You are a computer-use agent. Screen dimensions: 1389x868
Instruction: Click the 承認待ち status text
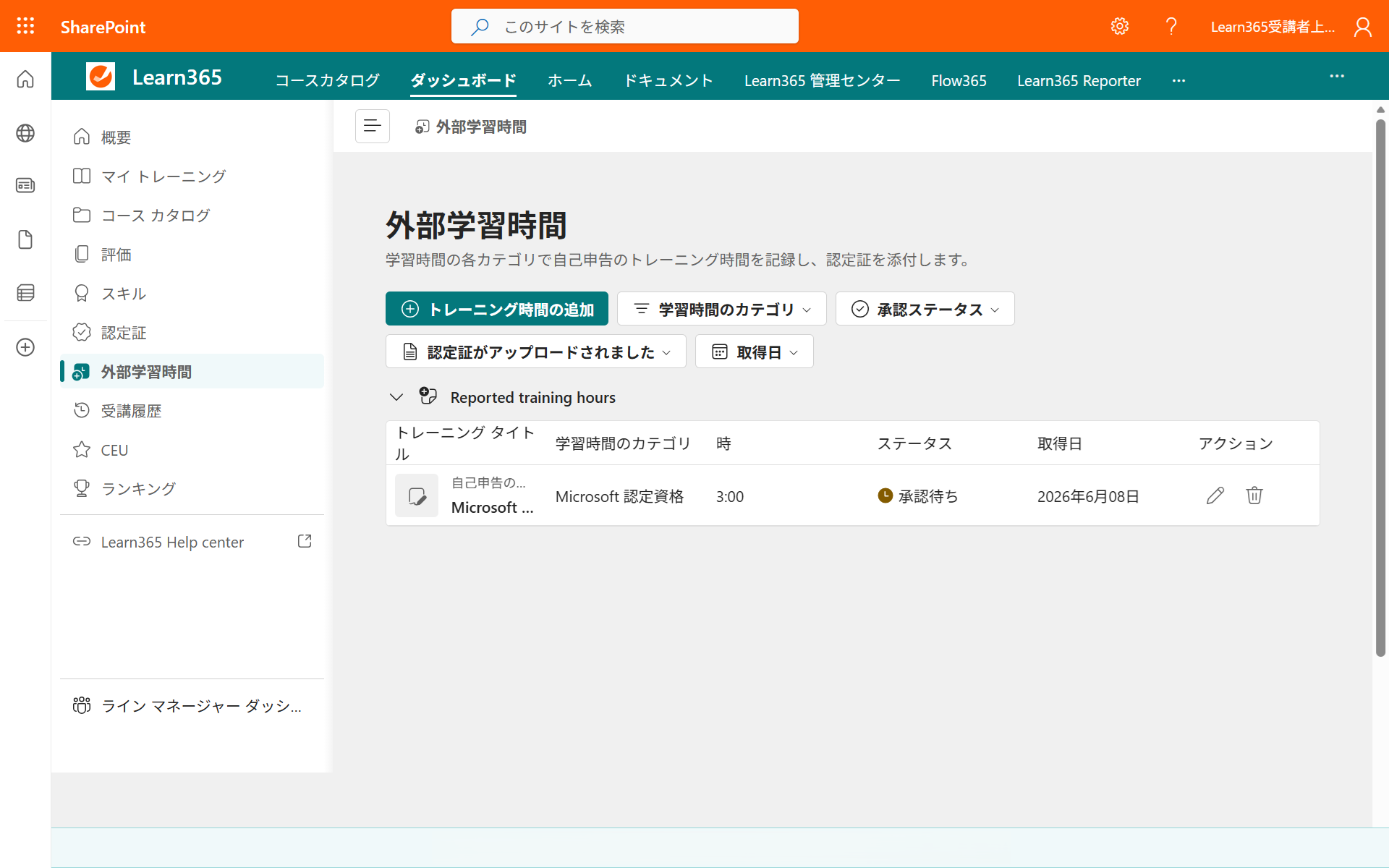click(928, 496)
